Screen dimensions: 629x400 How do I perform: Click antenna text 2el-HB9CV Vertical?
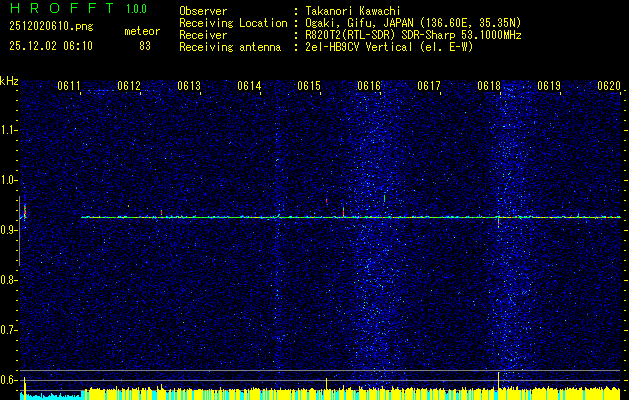(358, 47)
